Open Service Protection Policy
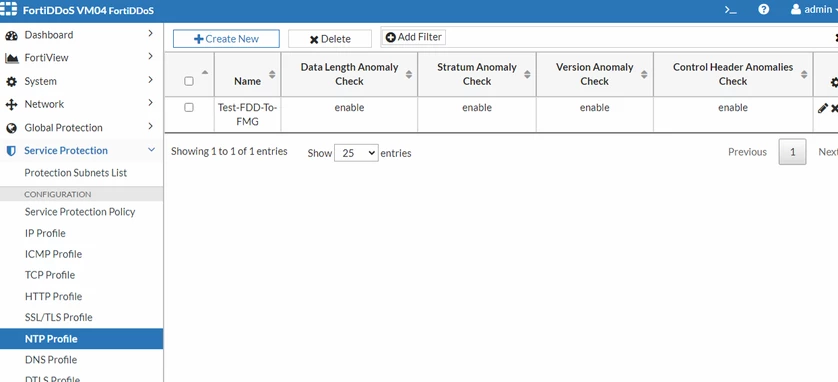 (x=80, y=212)
